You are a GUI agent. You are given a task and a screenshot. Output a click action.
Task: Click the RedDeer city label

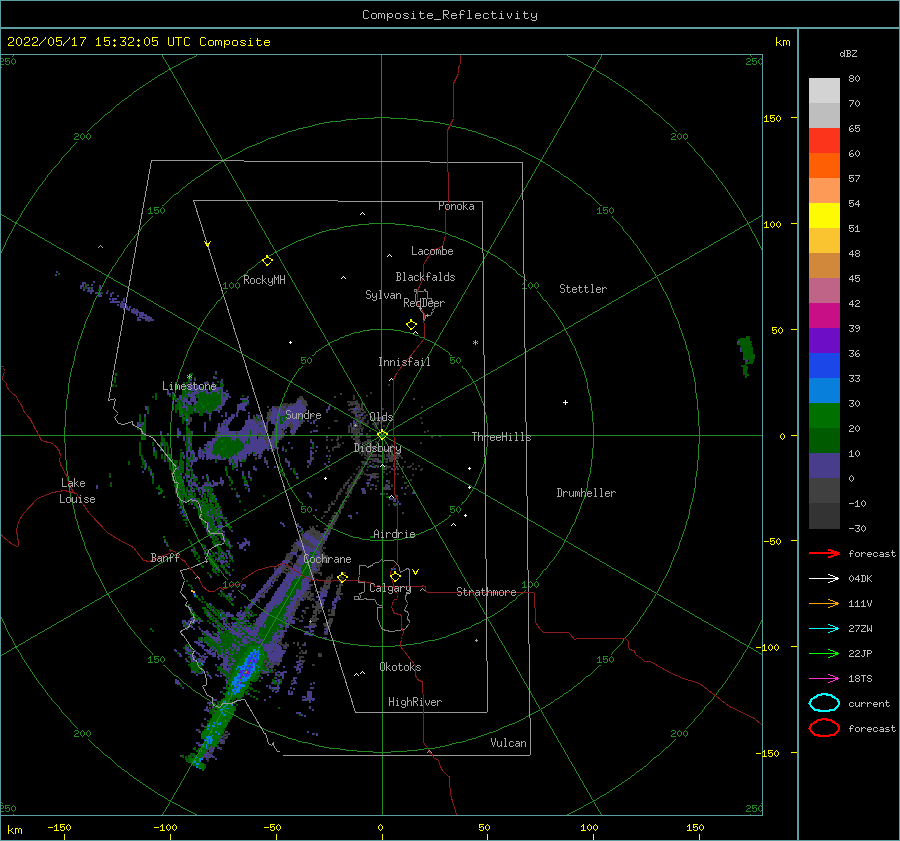(x=424, y=303)
